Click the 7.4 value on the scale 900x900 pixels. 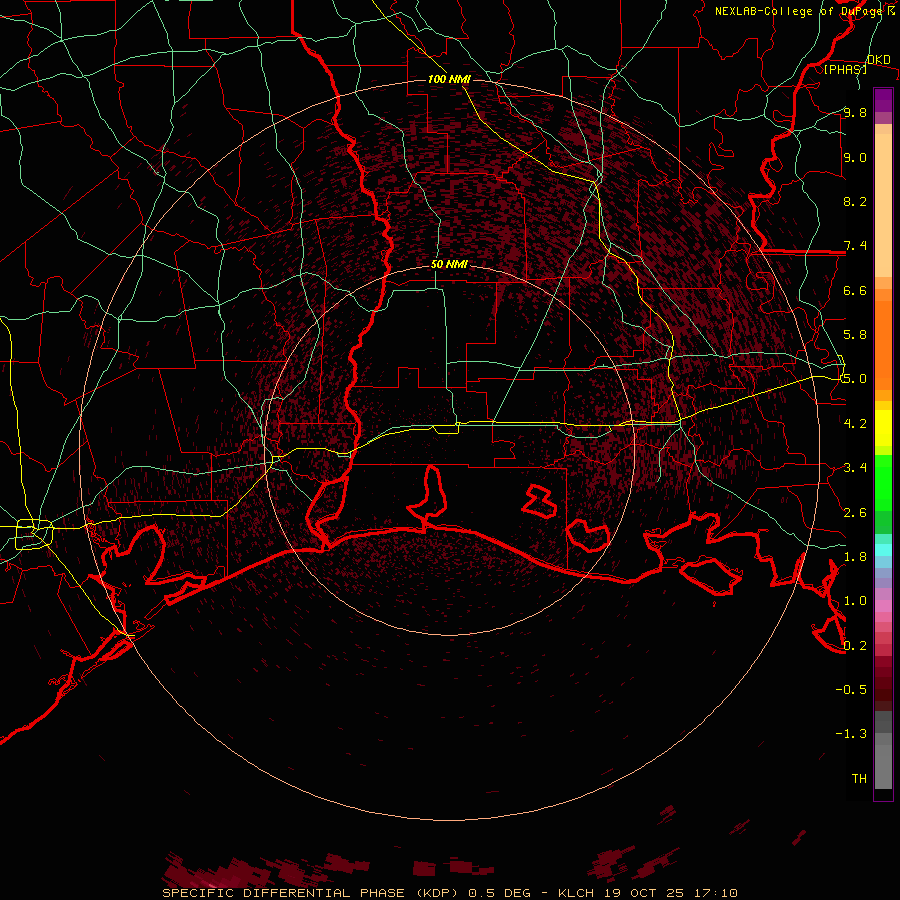pyautogui.click(x=855, y=246)
